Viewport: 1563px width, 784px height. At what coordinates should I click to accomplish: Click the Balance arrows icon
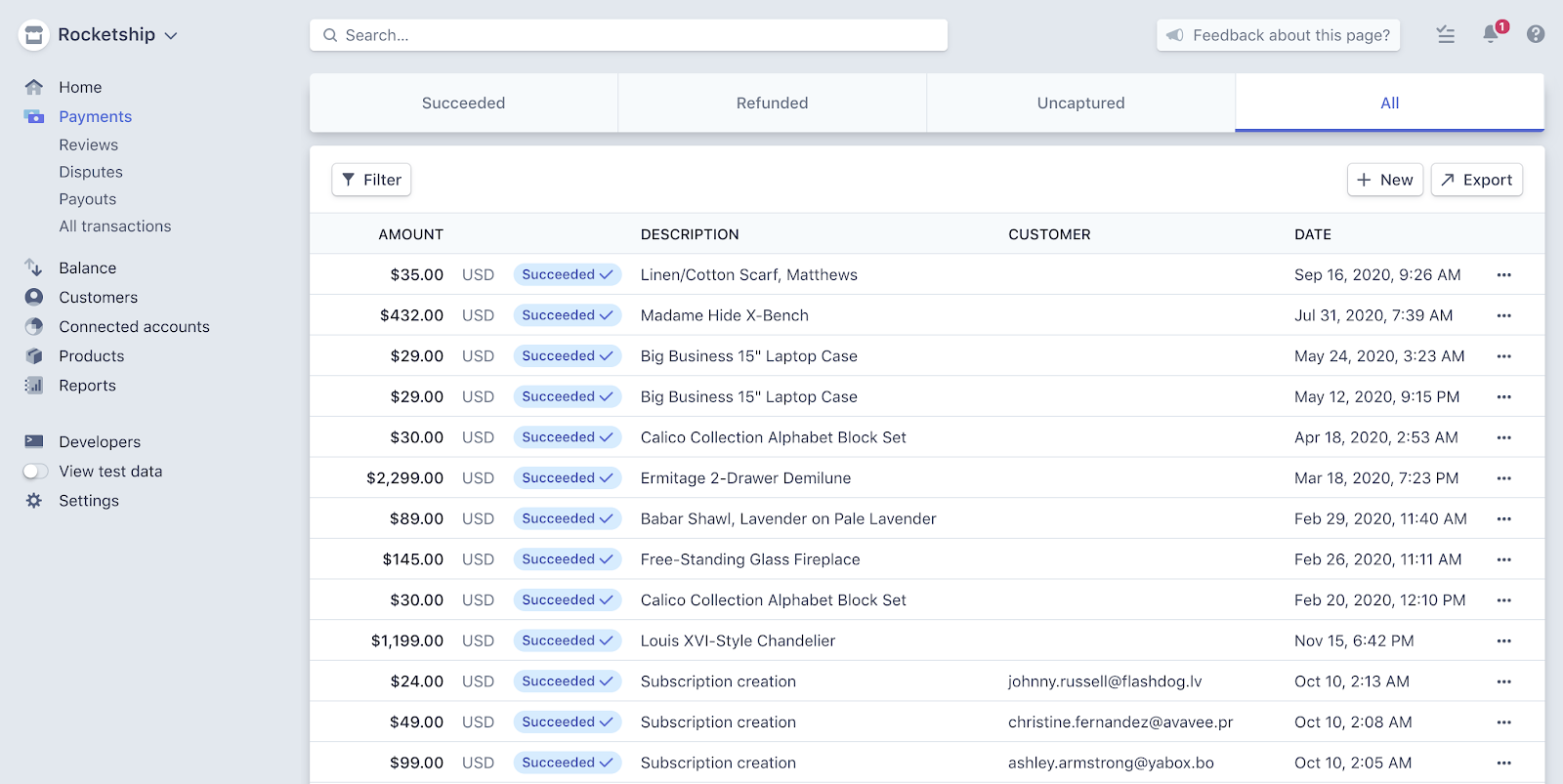34,268
